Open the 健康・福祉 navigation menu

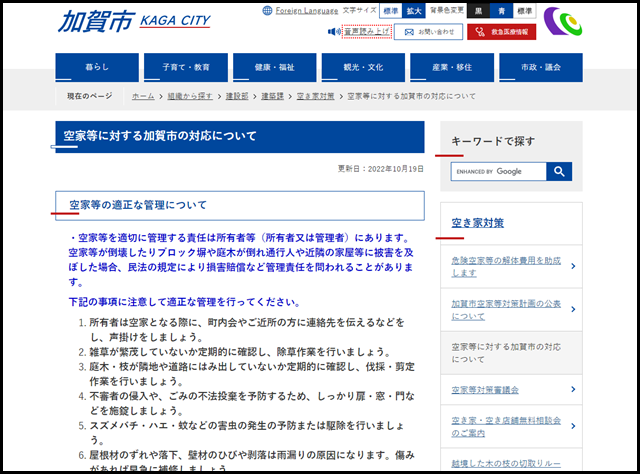pos(275,67)
